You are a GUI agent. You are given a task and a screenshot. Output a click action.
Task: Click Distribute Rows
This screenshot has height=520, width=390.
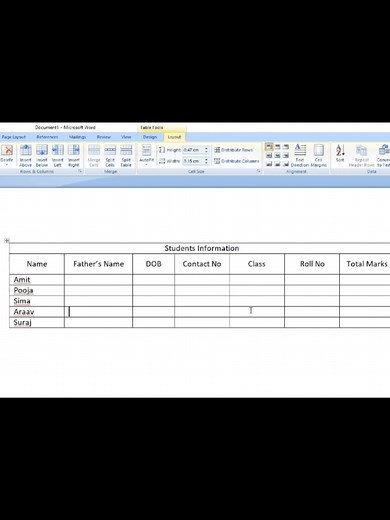pyautogui.click(x=233, y=150)
